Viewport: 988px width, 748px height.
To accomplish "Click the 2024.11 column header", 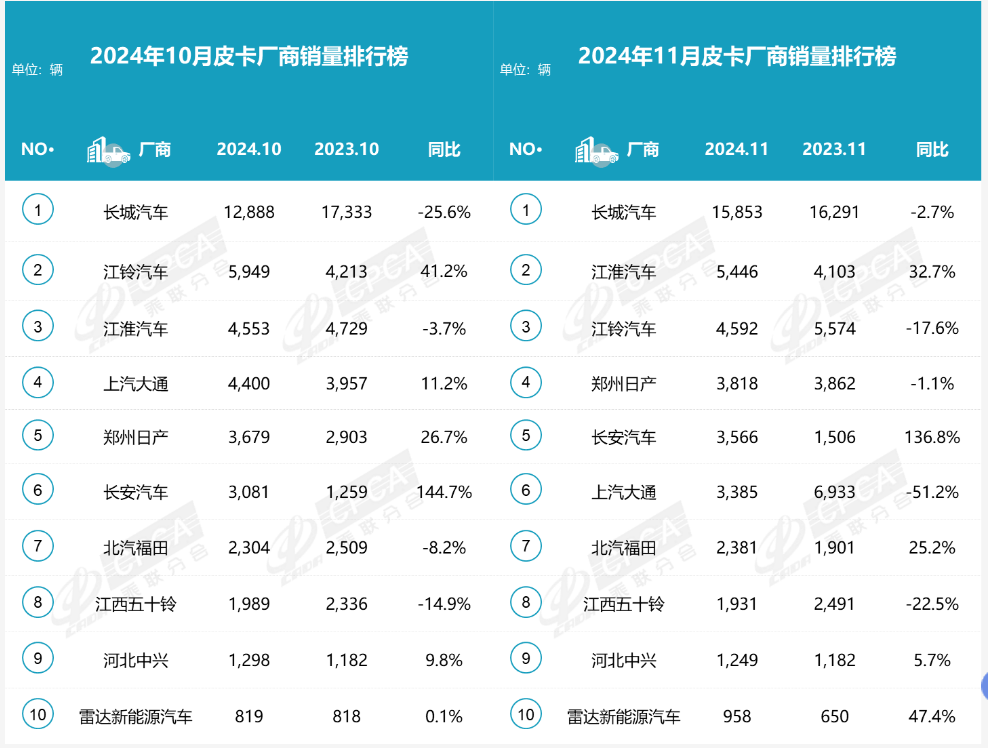I will pyautogui.click(x=737, y=149).
